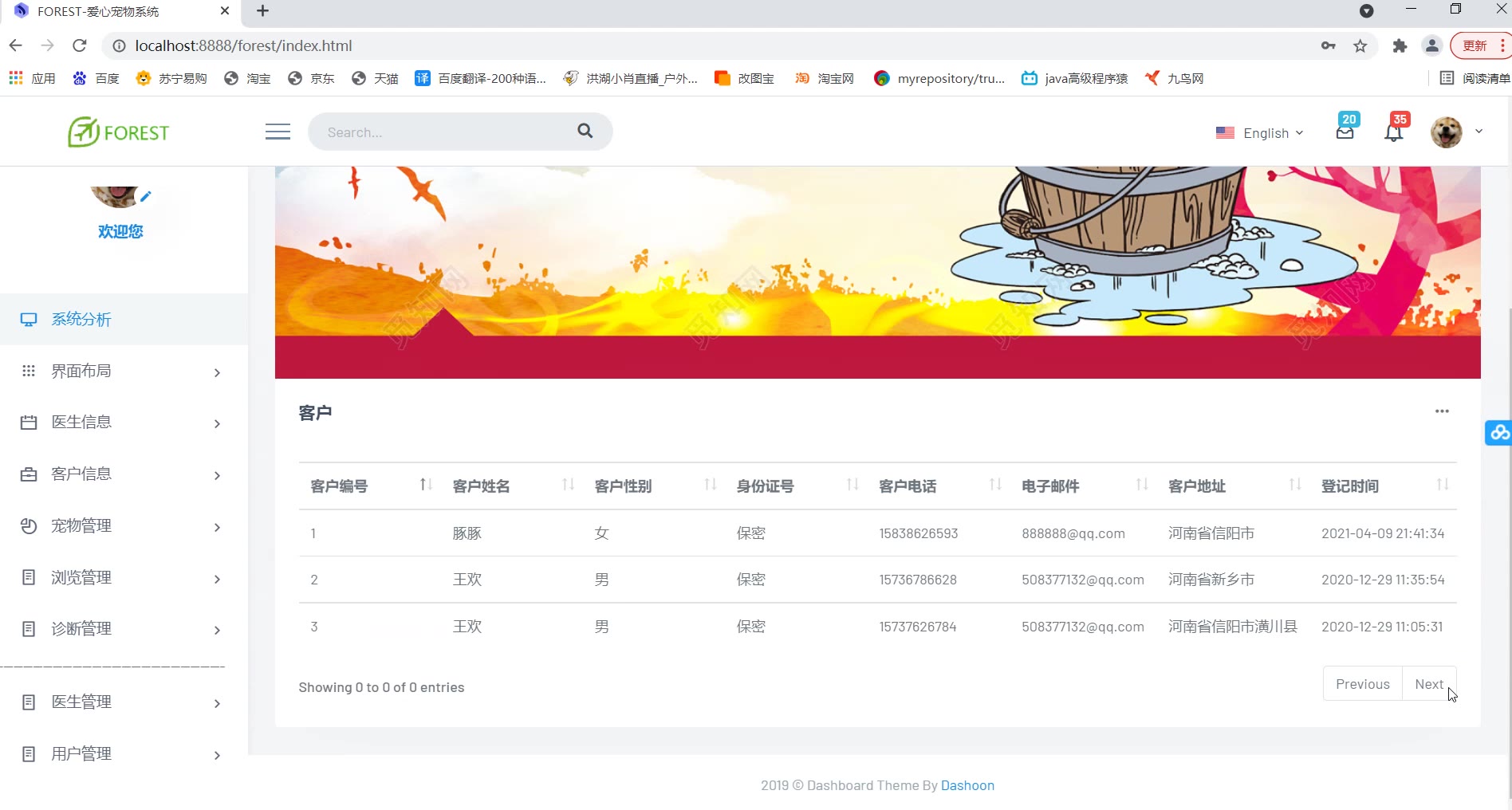Sort table by 客户地址 column

pos(1234,486)
